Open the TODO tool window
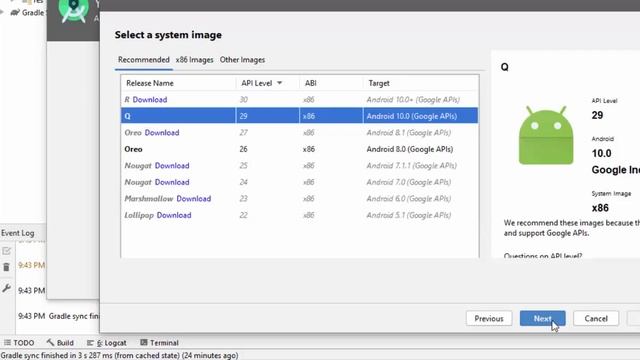 [x=19, y=343]
